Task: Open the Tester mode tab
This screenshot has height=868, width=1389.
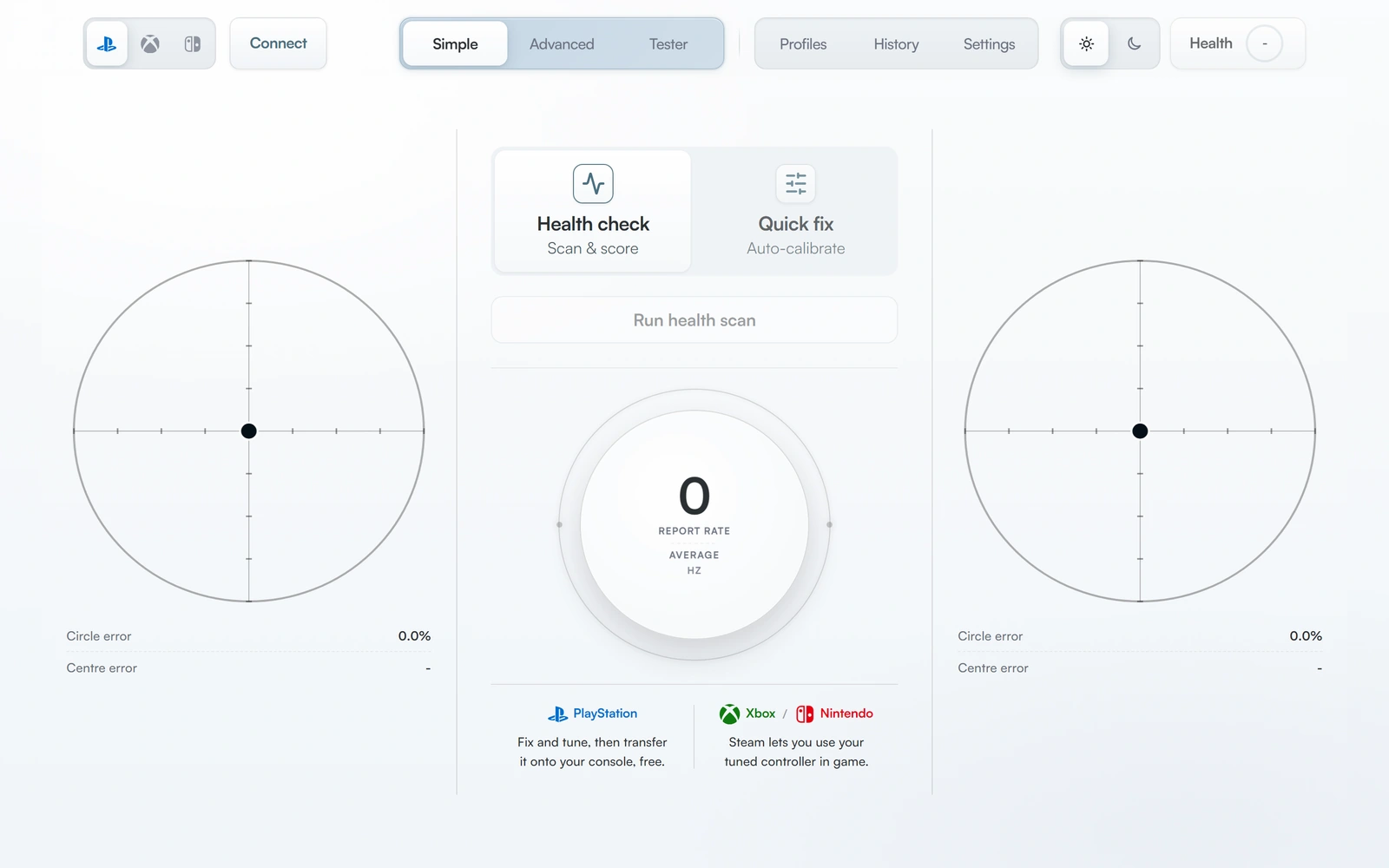Action: click(668, 44)
